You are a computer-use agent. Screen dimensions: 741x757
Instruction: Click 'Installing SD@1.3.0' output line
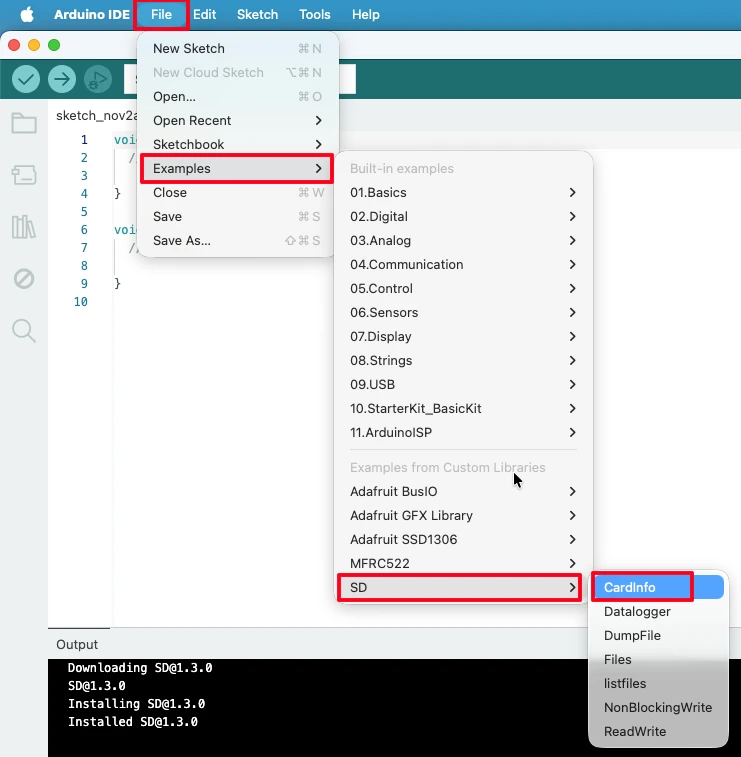[137, 704]
